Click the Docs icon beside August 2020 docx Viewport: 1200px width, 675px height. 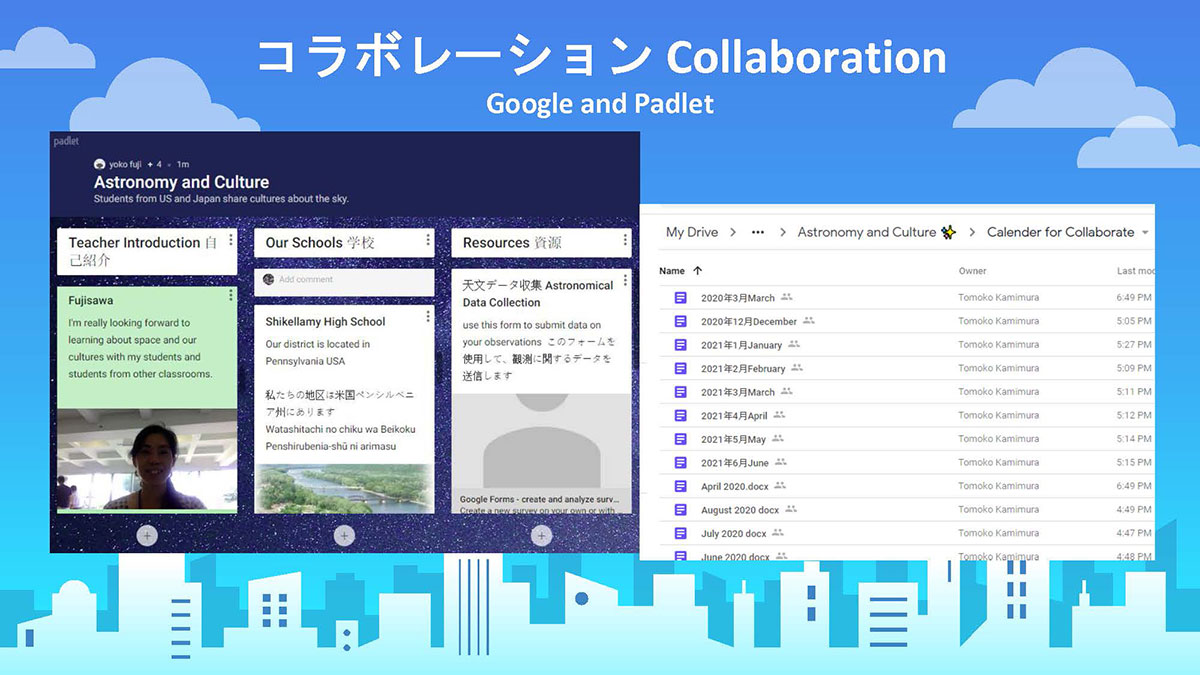click(681, 509)
